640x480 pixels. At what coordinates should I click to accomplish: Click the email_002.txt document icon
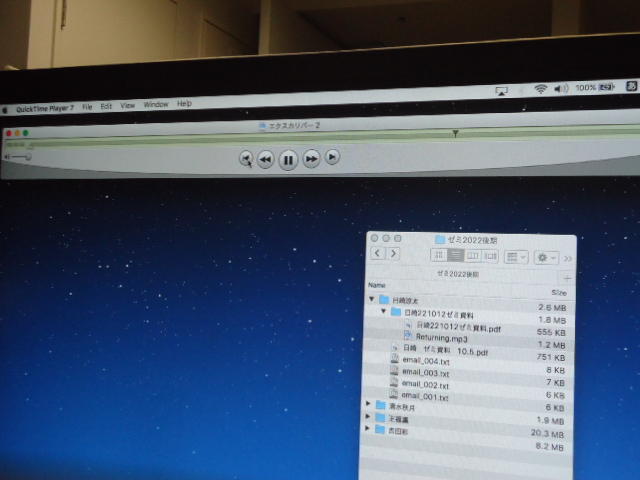(394, 382)
